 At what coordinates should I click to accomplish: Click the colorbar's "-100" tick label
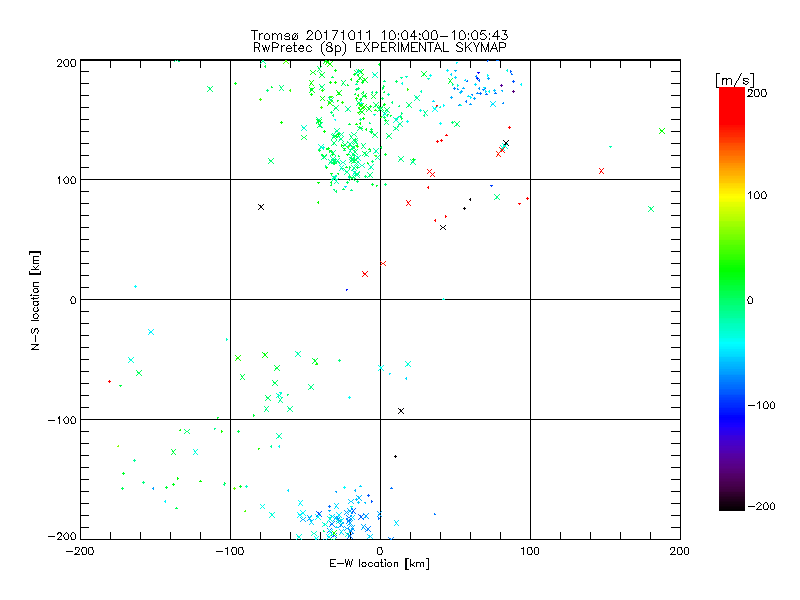point(761,405)
